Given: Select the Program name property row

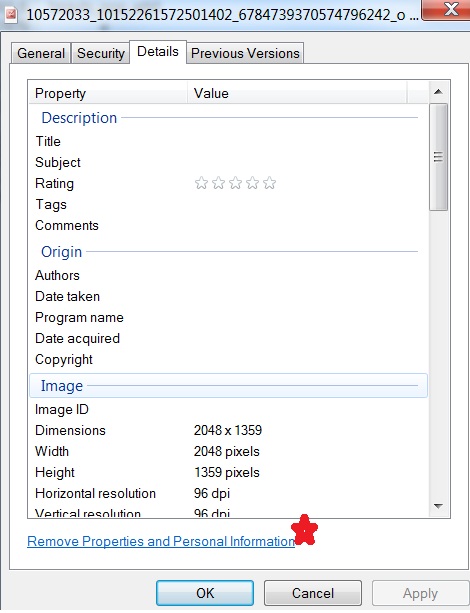Looking at the screenshot, I should (229, 317).
